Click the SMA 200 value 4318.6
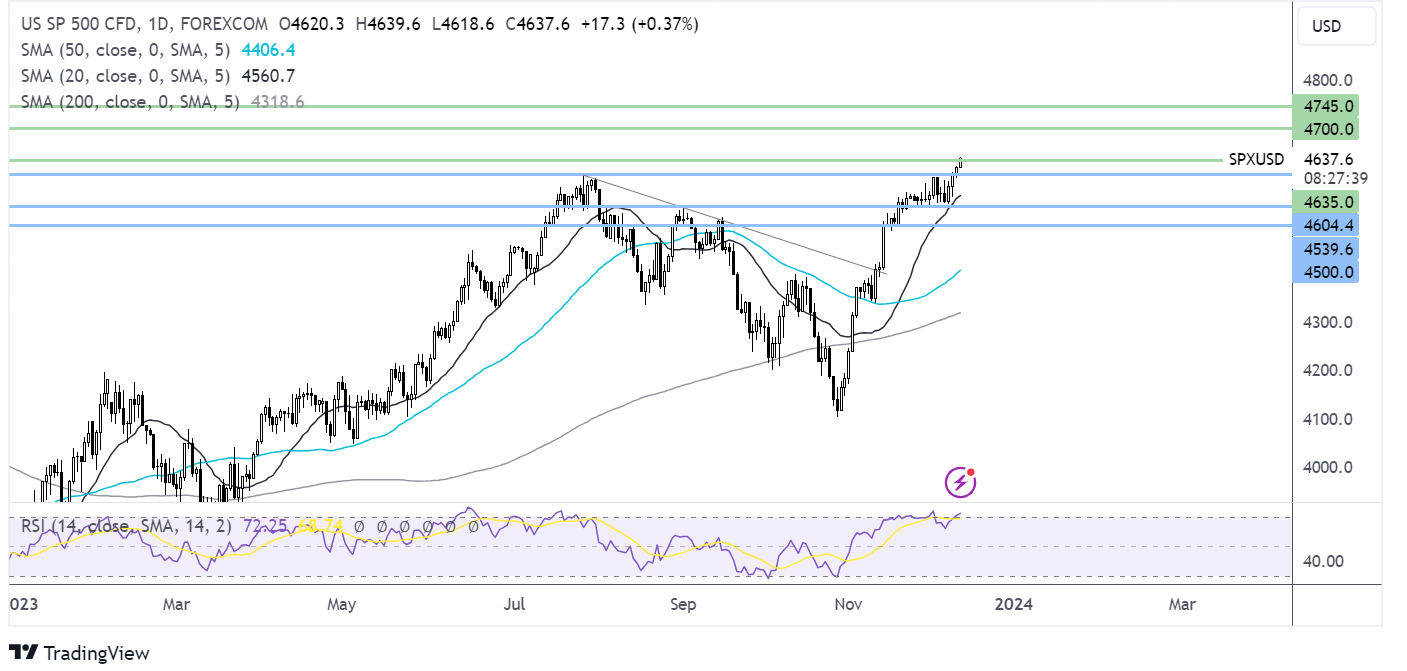The height and width of the screenshot is (671, 1407). [x=276, y=101]
